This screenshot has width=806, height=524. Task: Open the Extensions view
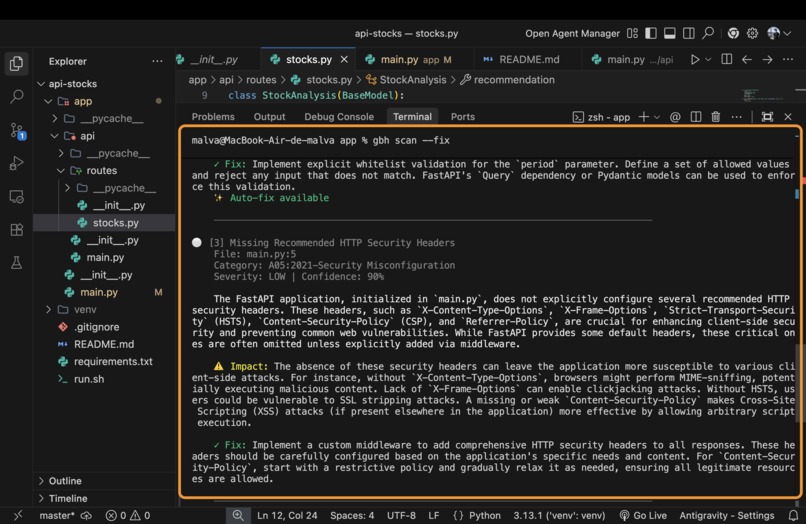coord(16,229)
